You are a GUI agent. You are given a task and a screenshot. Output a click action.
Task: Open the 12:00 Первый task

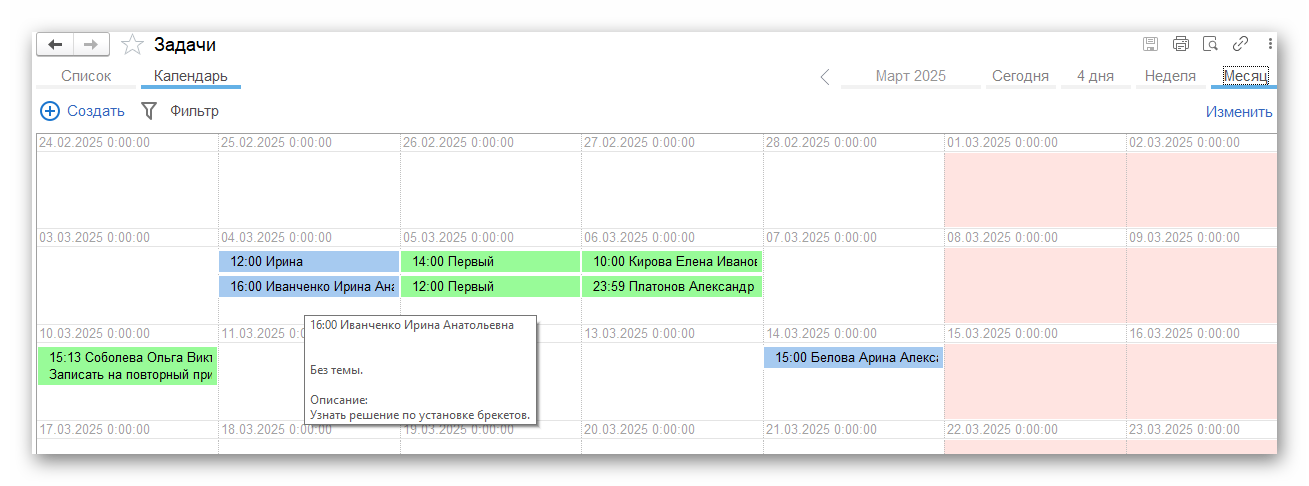pyautogui.click(x=490, y=286)
